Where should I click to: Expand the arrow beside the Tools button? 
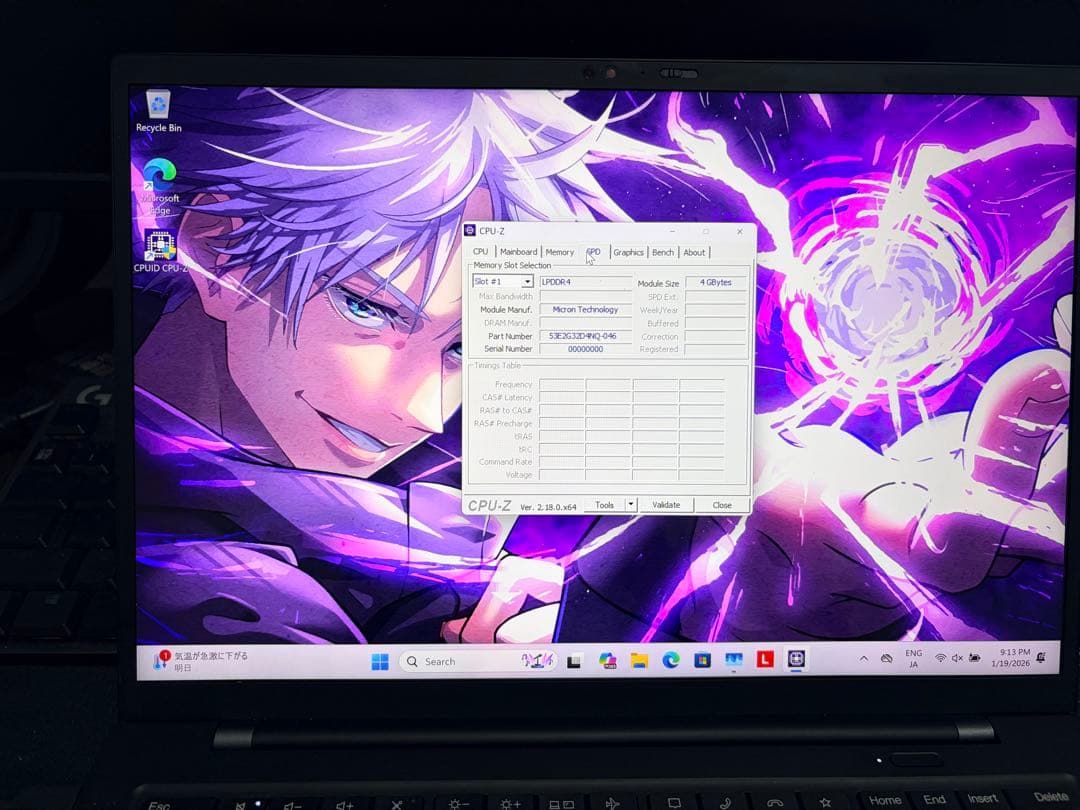pyautogui.click(x=633, y=505)
